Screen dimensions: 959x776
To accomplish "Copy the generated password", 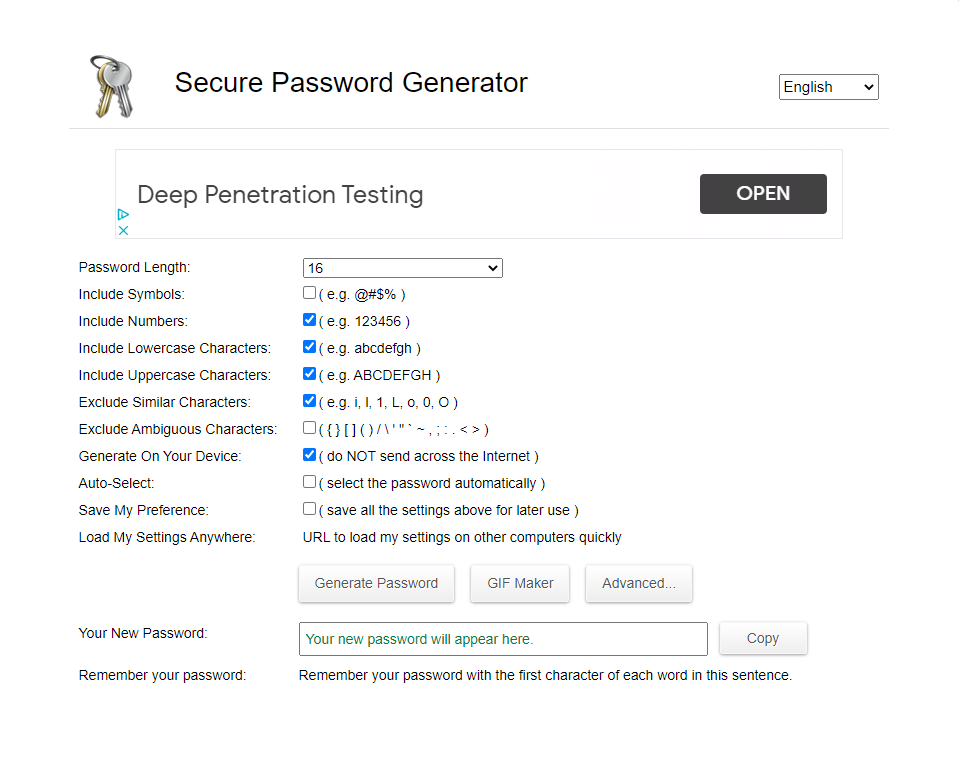I will (762, 638).
